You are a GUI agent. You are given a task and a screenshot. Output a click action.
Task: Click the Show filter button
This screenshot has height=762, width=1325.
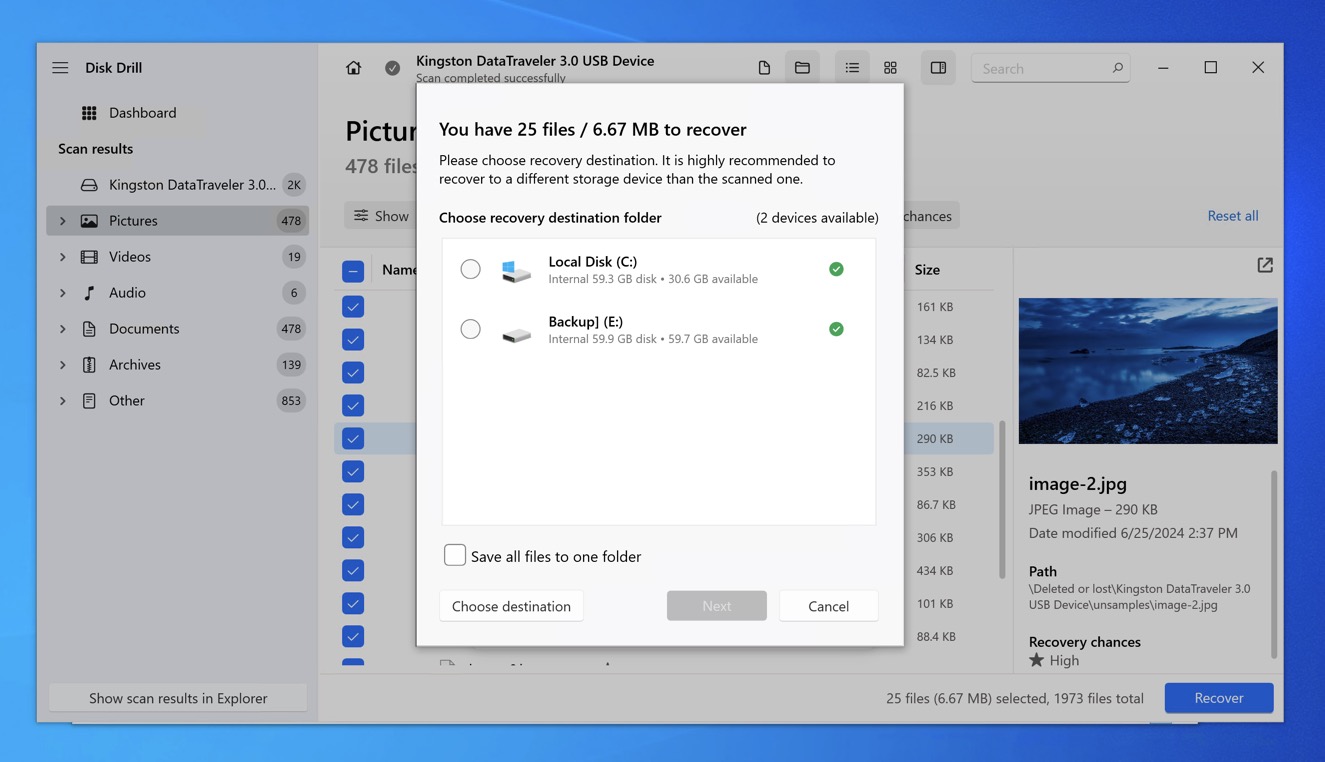click(x=381, y=216)
